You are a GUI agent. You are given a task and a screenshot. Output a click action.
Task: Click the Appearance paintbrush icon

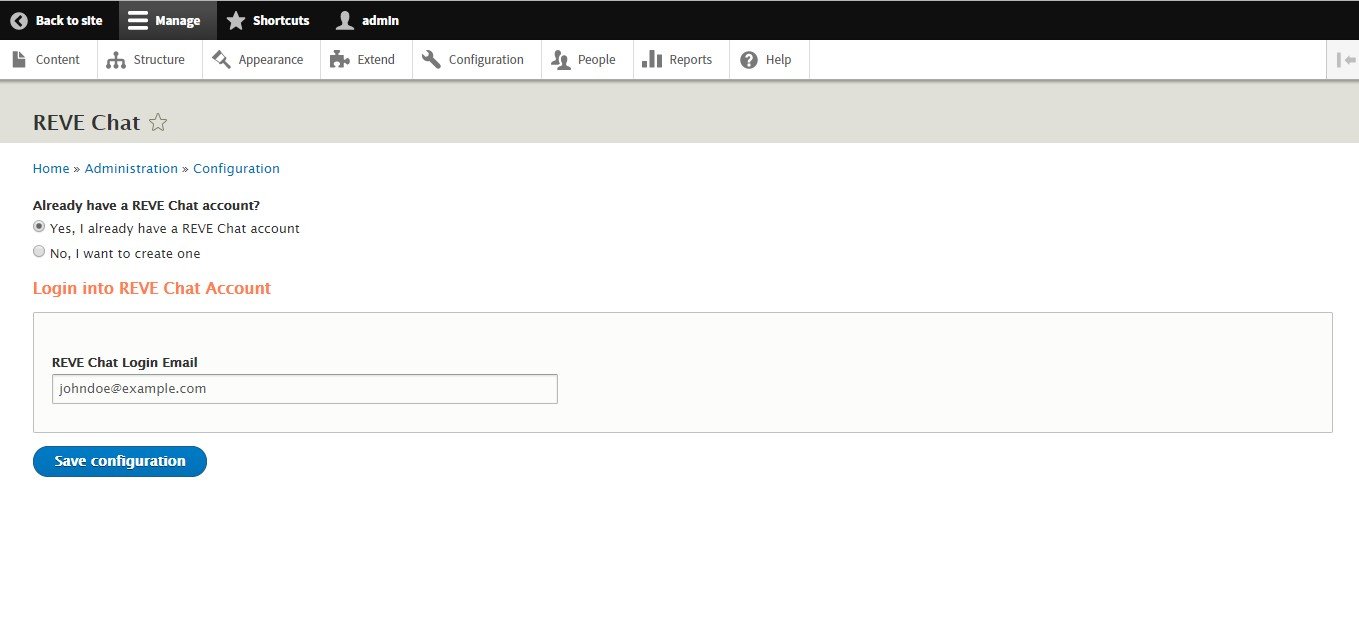[221, 59]
